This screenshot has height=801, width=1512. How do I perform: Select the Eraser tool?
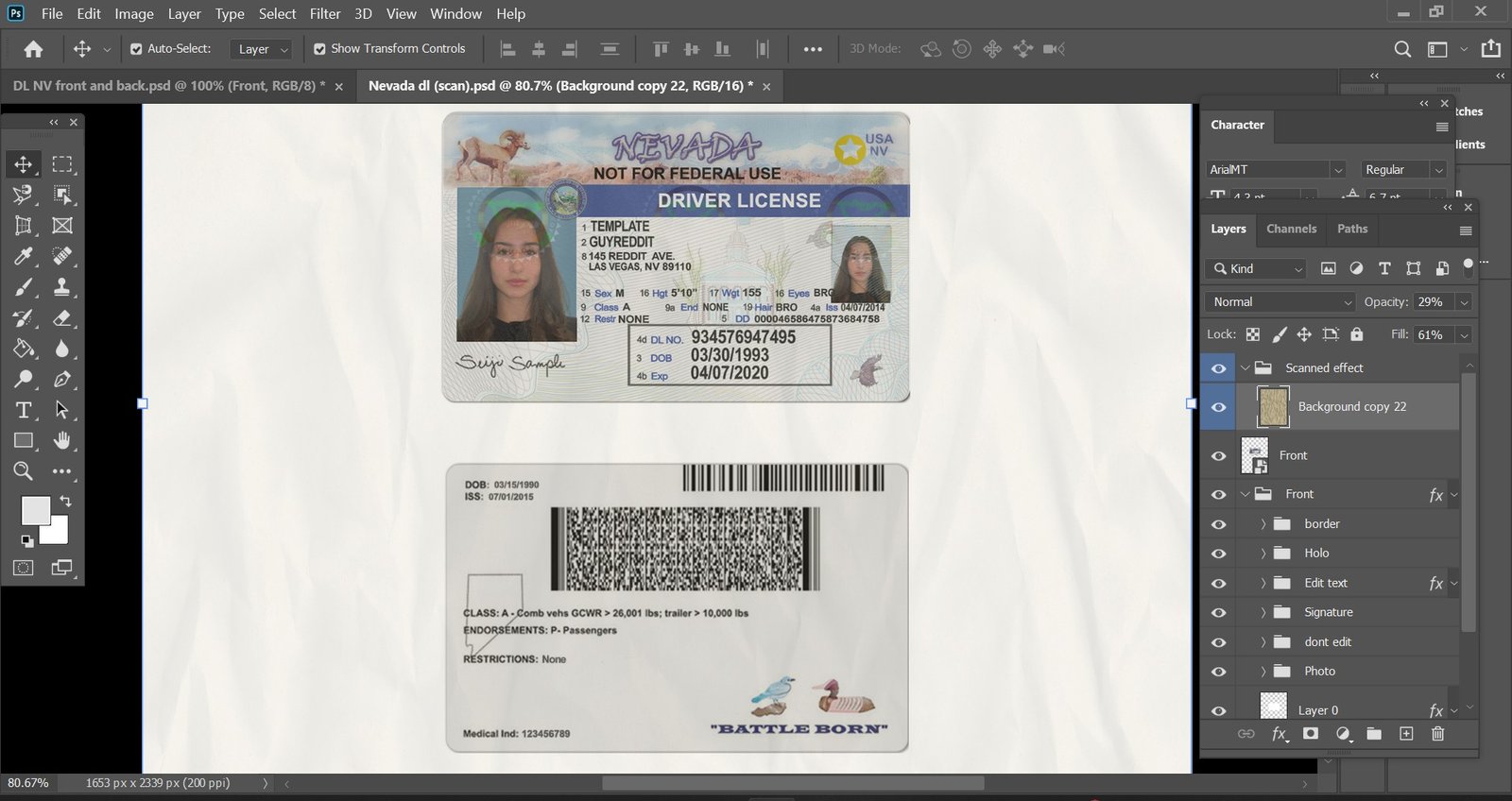[x=62, y=318]
